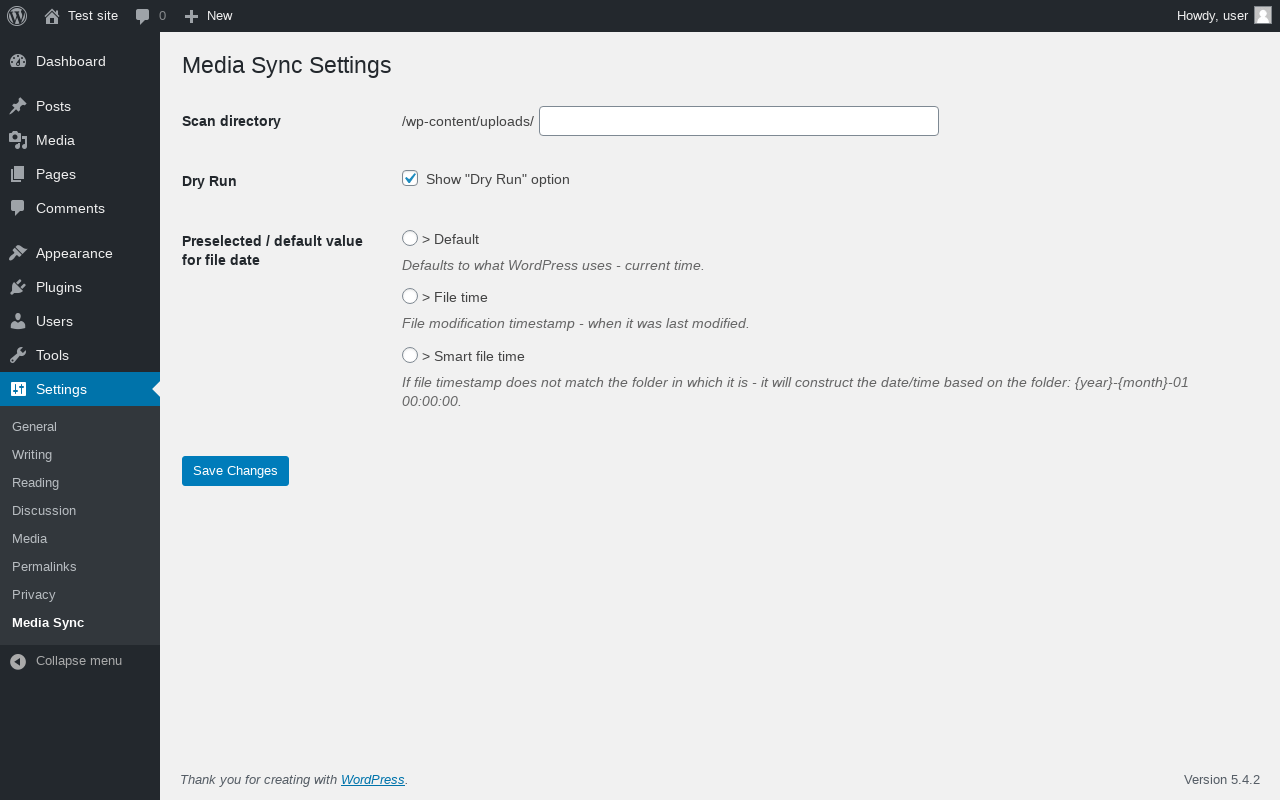
Task: Open the Users menu
Action: 80,321
